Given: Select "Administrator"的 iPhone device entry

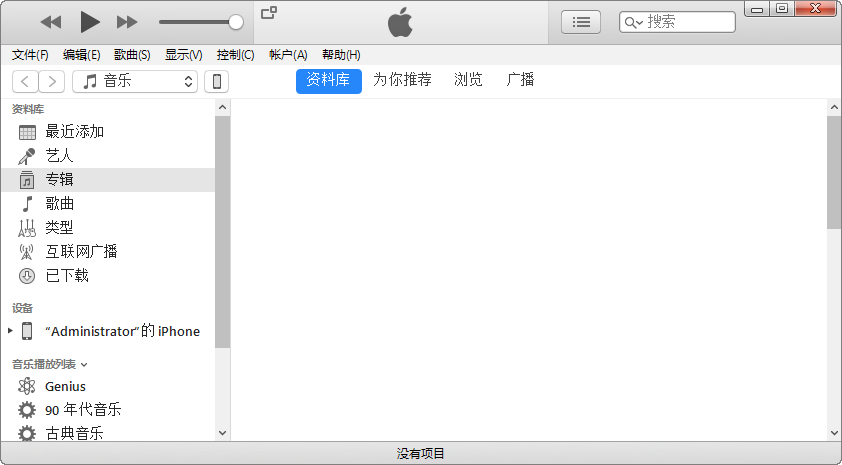Looking at the screenshot, I should (x=108, y=331).
